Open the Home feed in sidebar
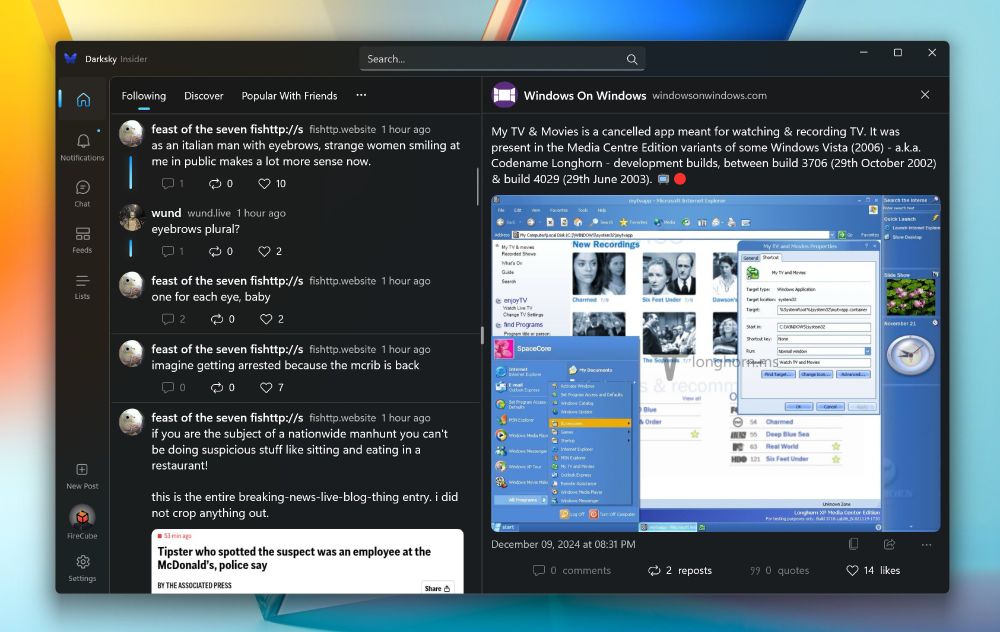 [x=83, y=99]
